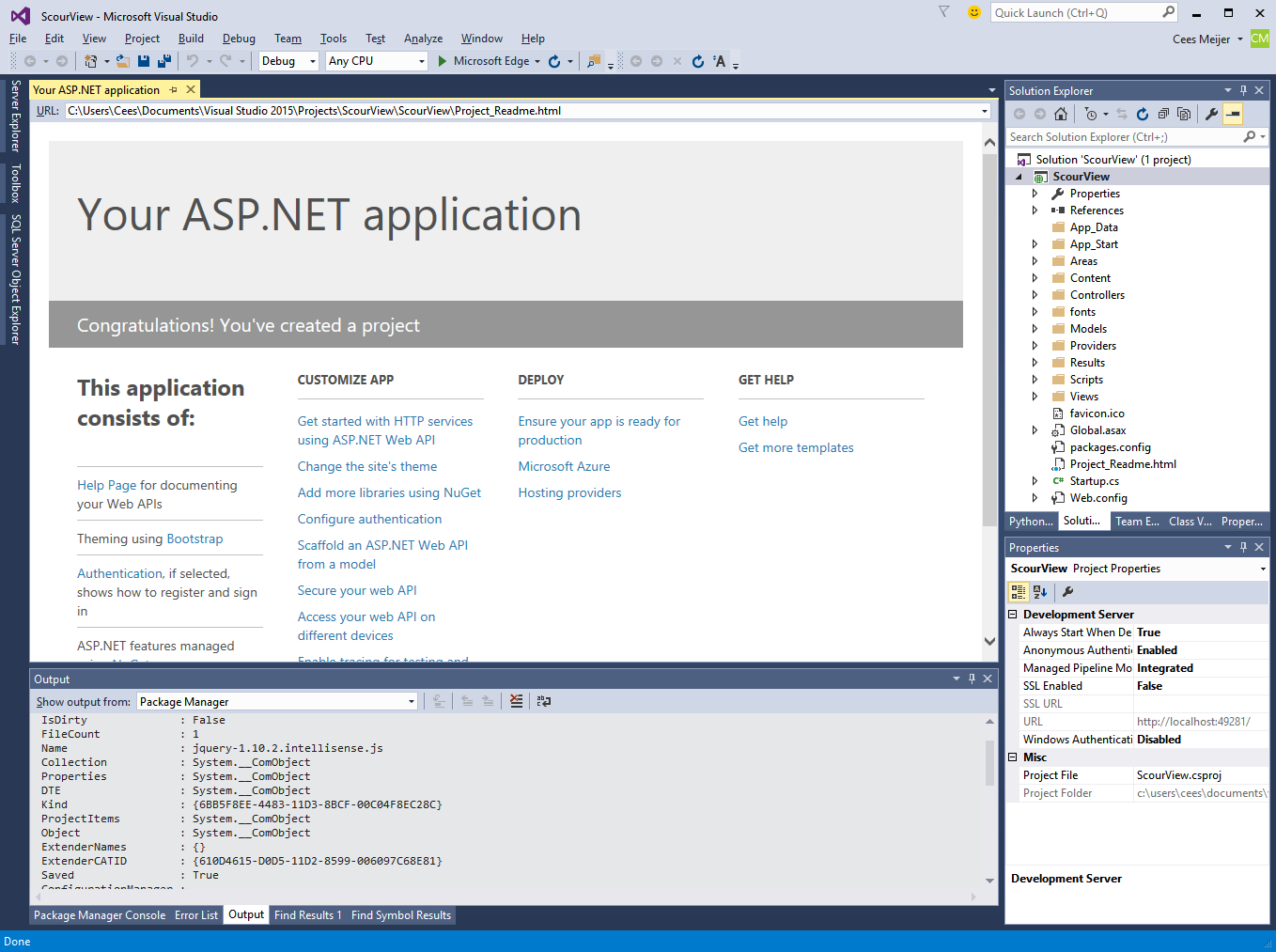Toggle pin on 'Your ASP.NET application' tab

click(x=173, y=90)
